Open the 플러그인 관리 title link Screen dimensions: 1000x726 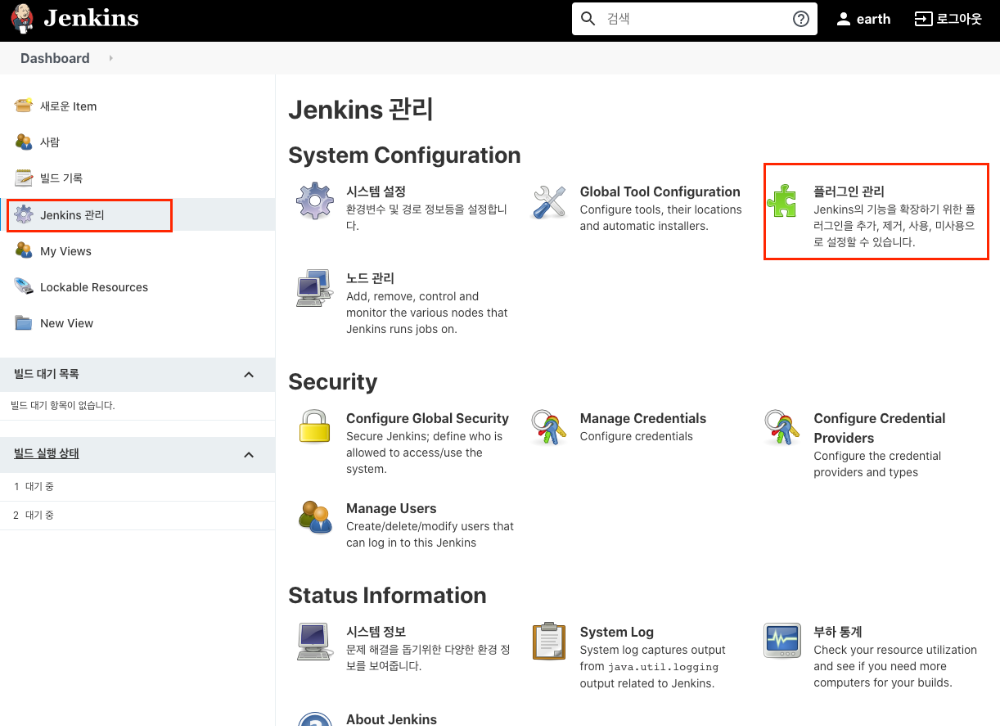pos(848,191)
